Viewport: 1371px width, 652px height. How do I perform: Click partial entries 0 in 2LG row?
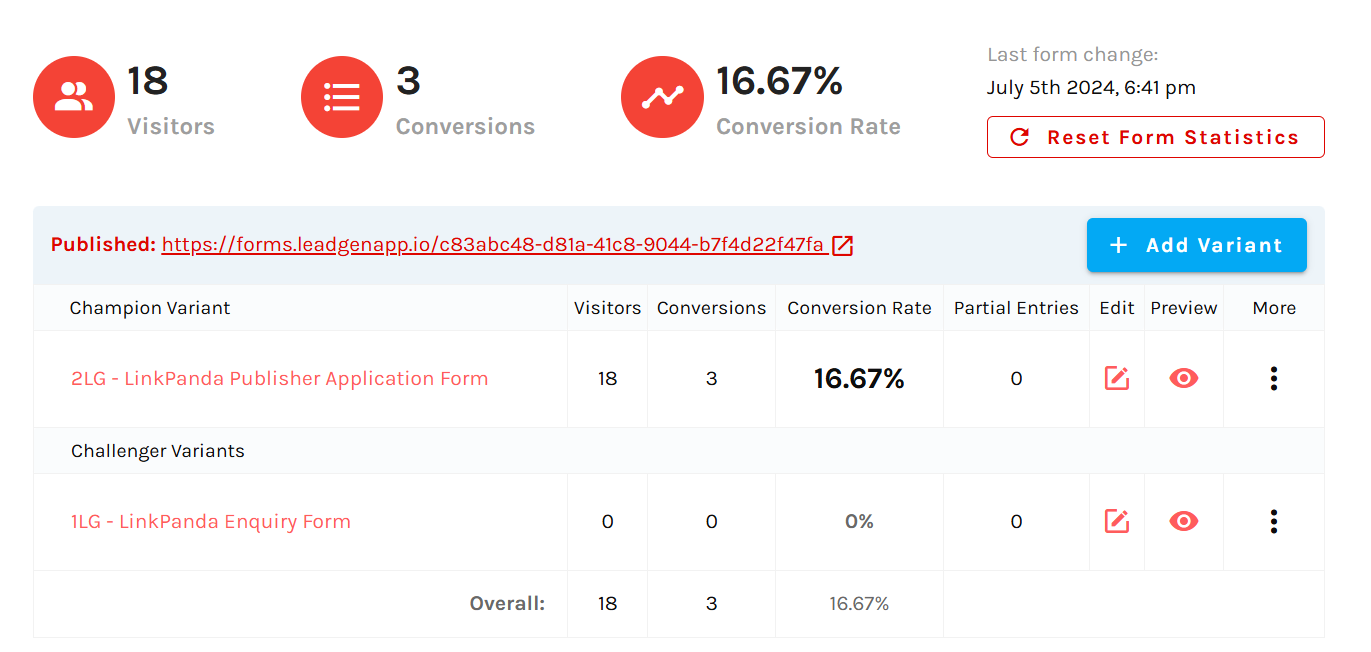[1017, 379]
